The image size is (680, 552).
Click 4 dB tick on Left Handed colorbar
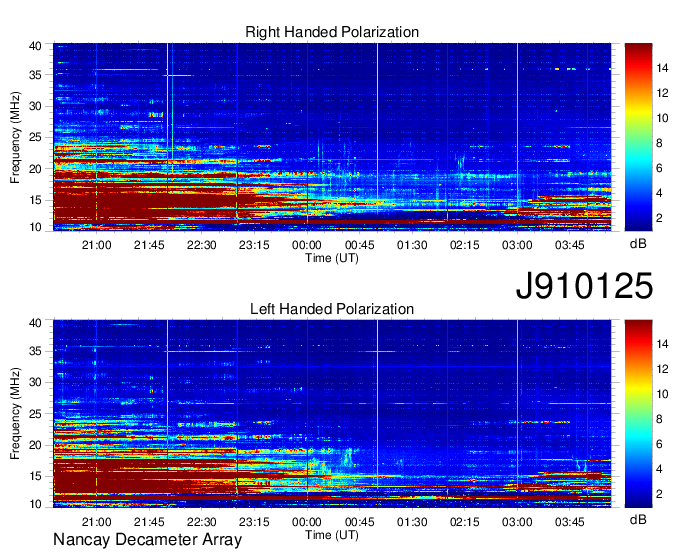(659, 469)
